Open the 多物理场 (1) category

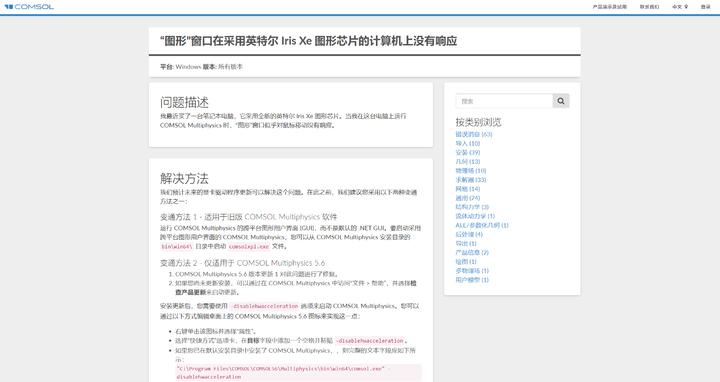472,271
